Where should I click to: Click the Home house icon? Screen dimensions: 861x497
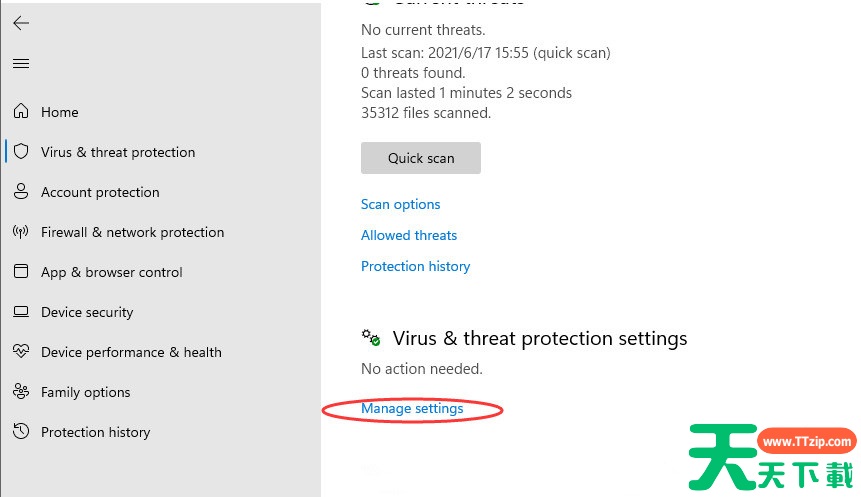coord(21,111)
